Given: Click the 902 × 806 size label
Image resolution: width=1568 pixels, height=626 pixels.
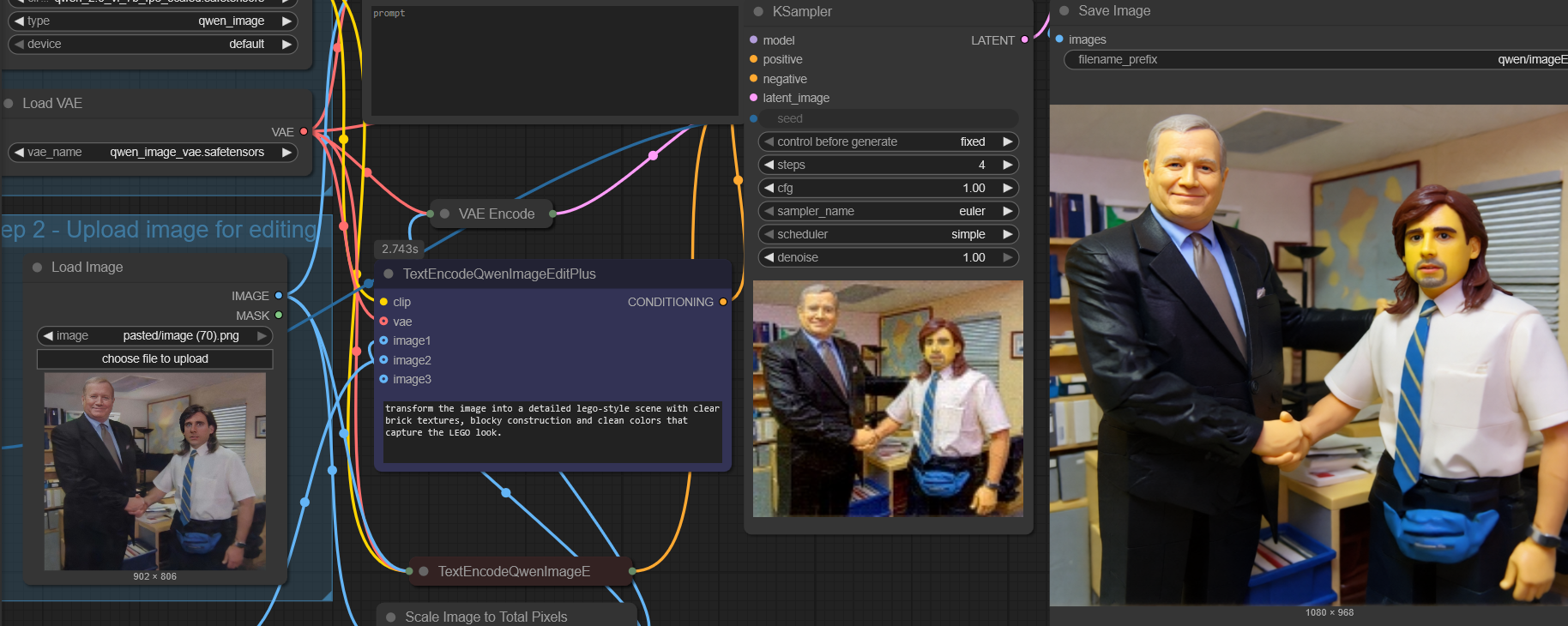Looking at the screenshot, I should pos(155,576).
